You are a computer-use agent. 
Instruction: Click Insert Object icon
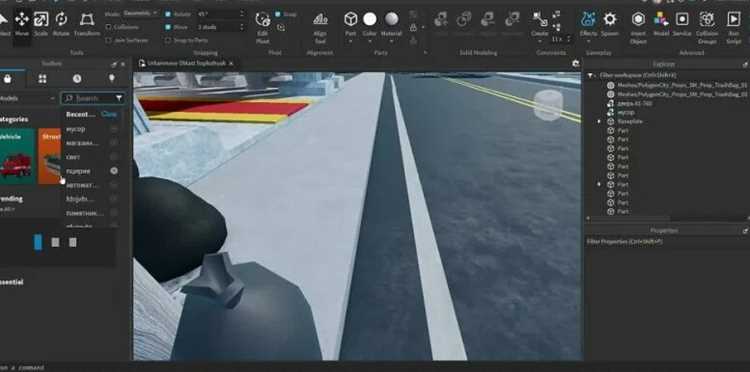pyautogui.click(x=638, y=20)
